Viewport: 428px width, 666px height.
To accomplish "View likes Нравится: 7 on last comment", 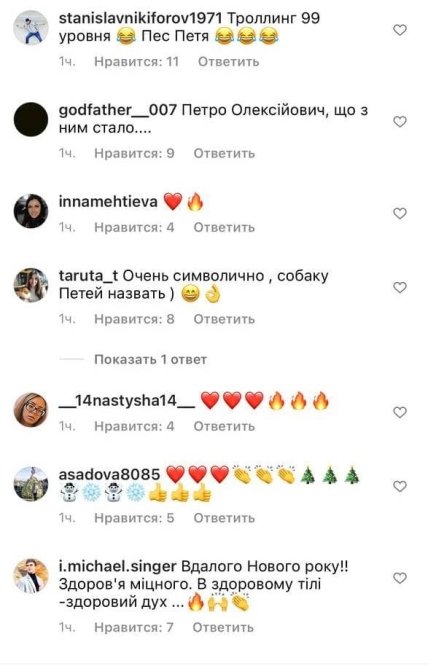I will tap(134, 627).
